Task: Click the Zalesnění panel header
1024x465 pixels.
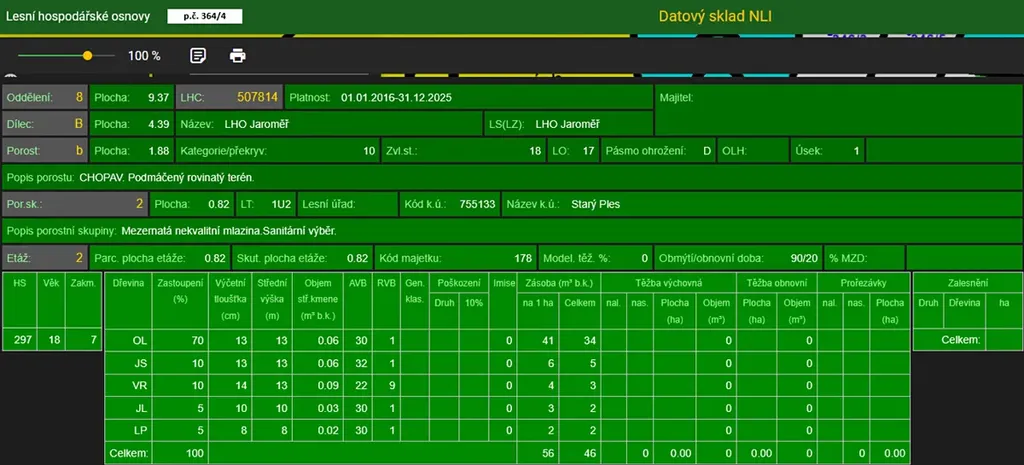Action: pyautogui.click(x=962, y=283)
